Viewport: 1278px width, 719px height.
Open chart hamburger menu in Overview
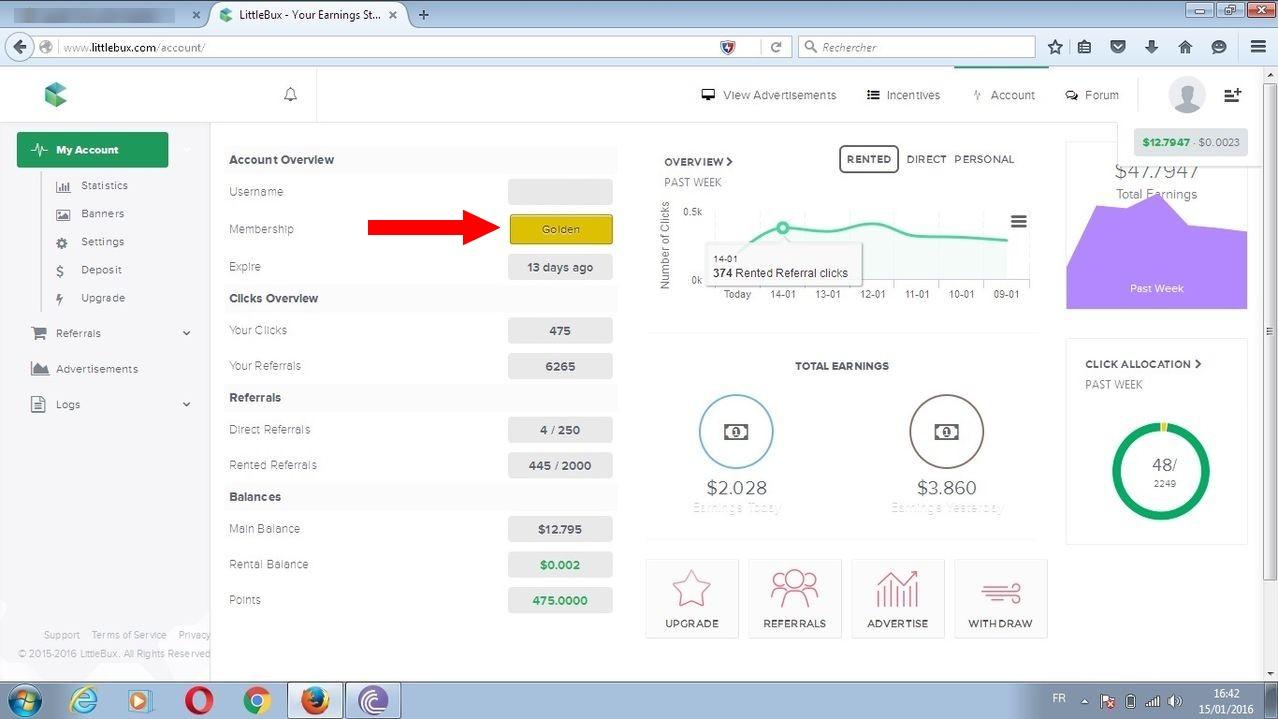[1018, 221]
